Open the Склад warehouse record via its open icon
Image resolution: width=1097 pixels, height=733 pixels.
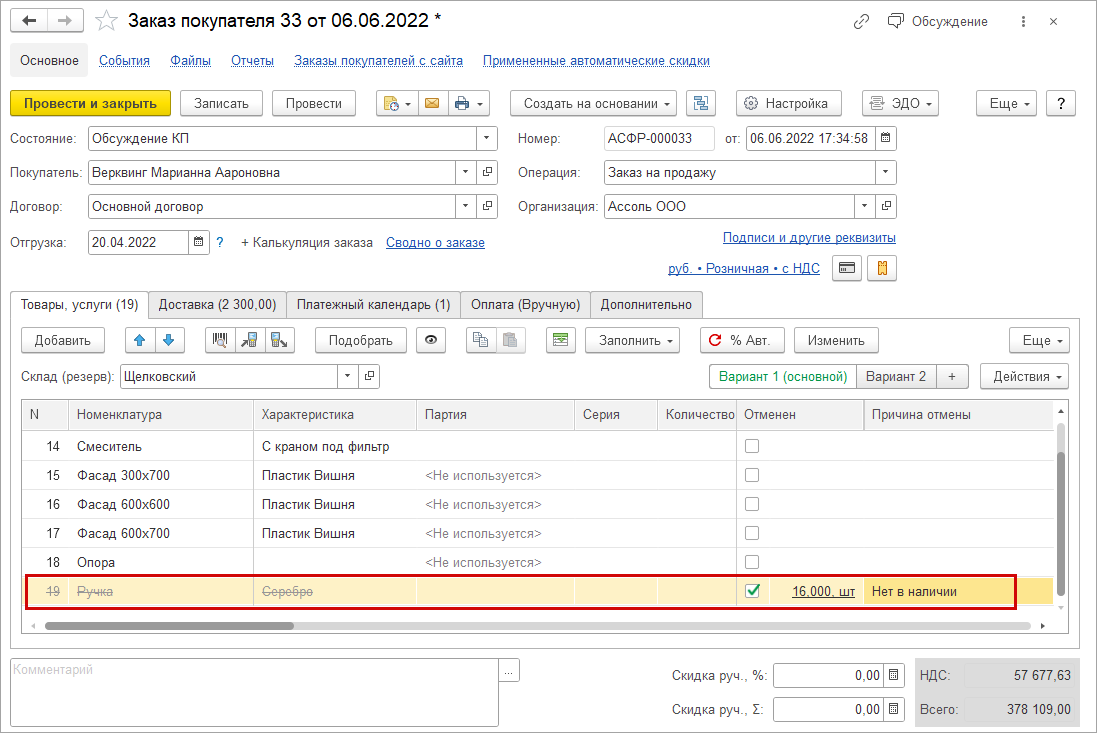click(x=369, y=376)
